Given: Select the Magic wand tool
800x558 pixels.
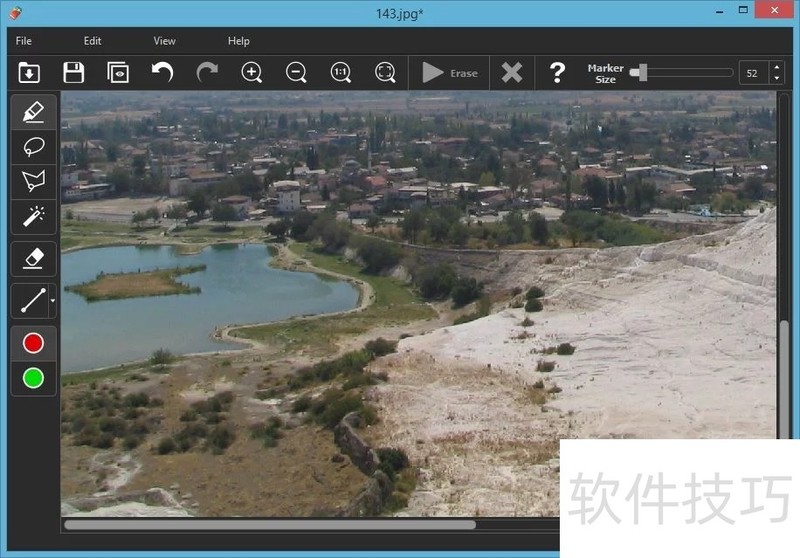Looking at the screenshot, I should (33, 215).
